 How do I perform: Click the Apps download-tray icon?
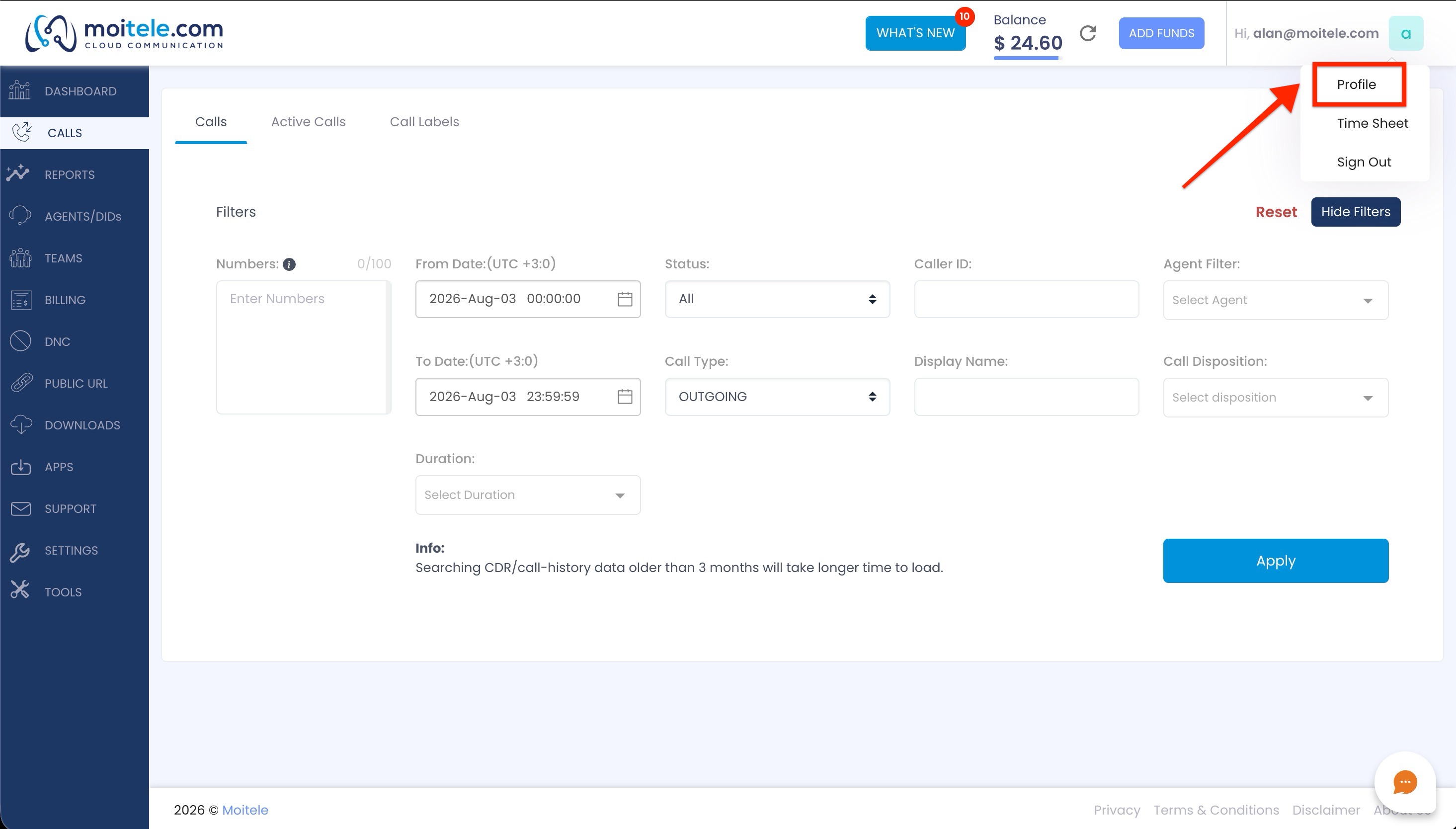coord(20,467)
